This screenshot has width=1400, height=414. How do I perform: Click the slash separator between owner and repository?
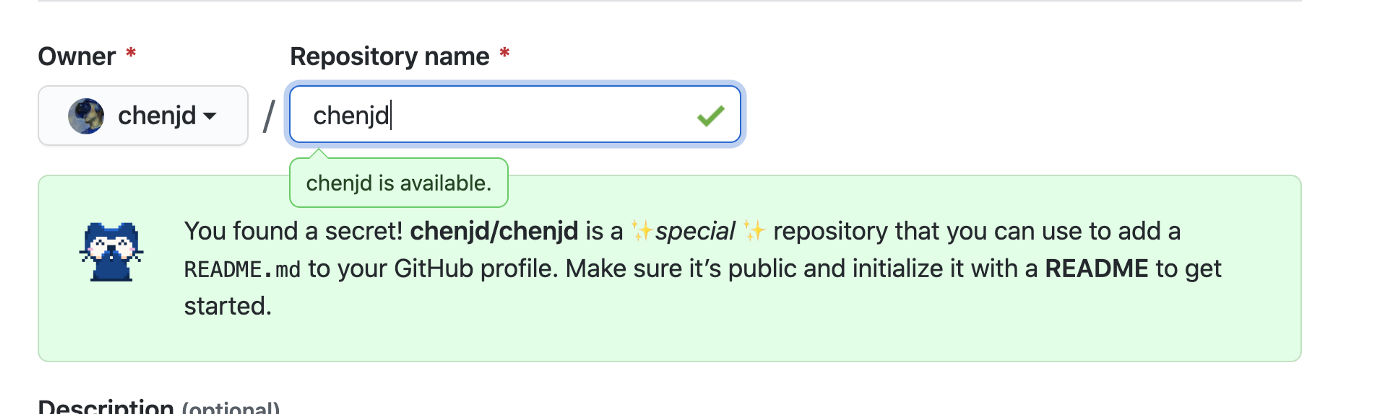click(268, 117)
